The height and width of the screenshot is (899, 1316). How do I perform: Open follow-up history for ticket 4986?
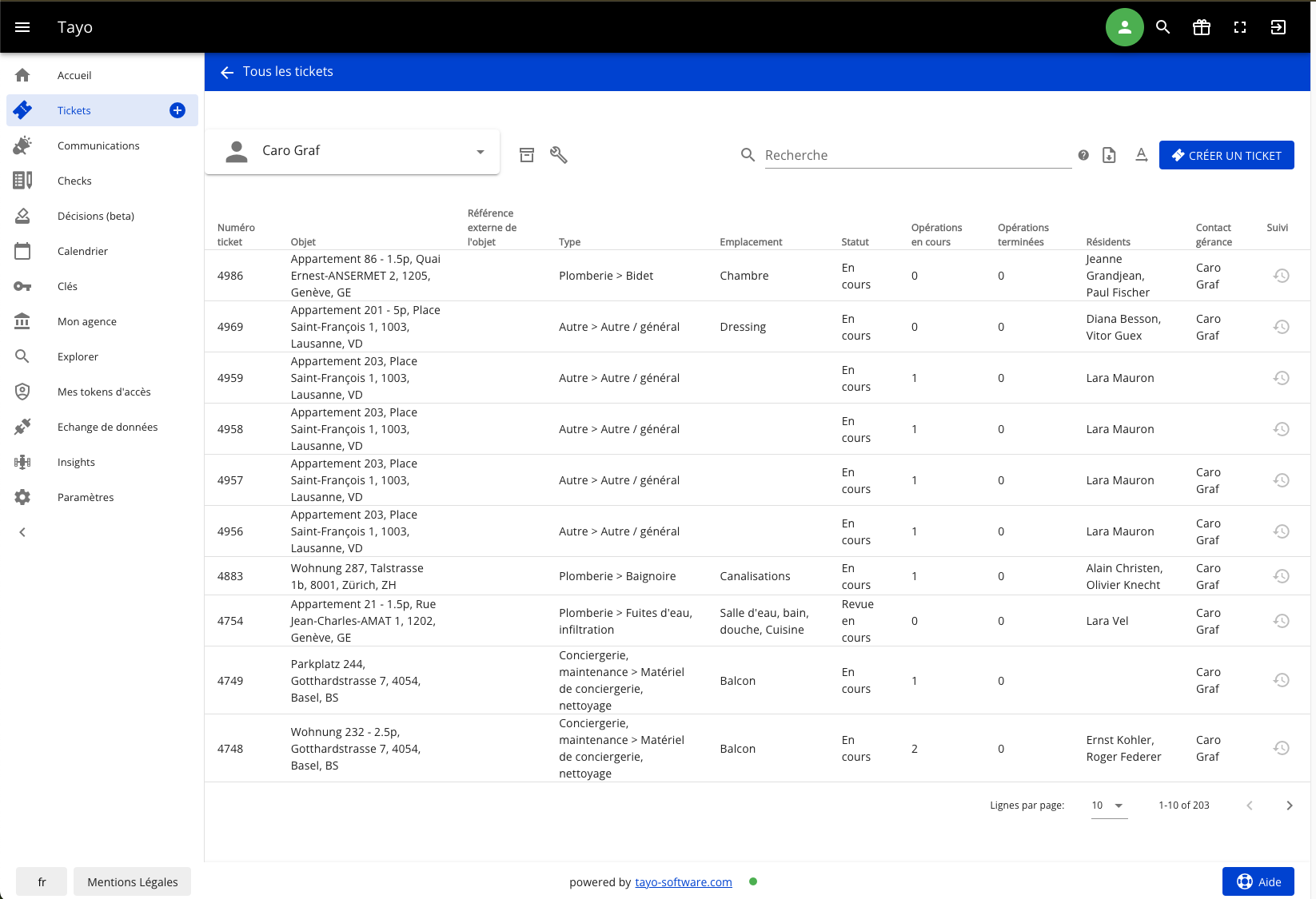pos(1281,276)
